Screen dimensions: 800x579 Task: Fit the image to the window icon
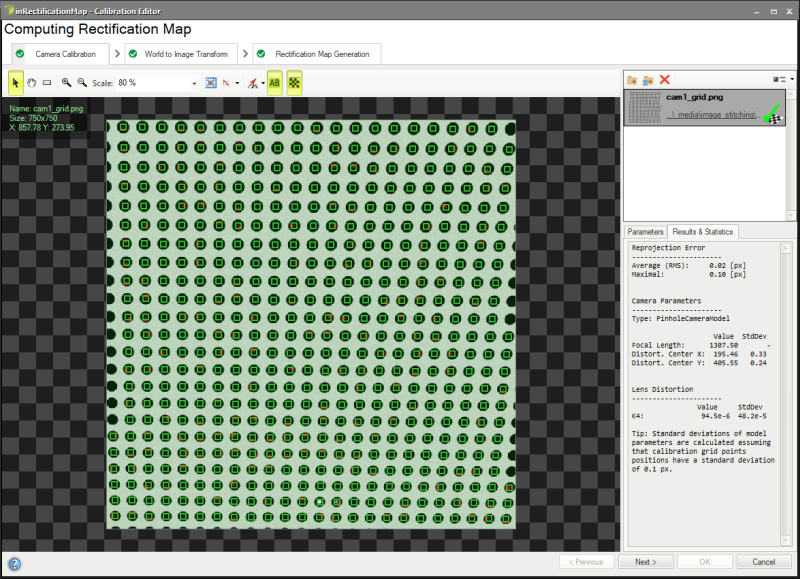[x=211, y=83]
